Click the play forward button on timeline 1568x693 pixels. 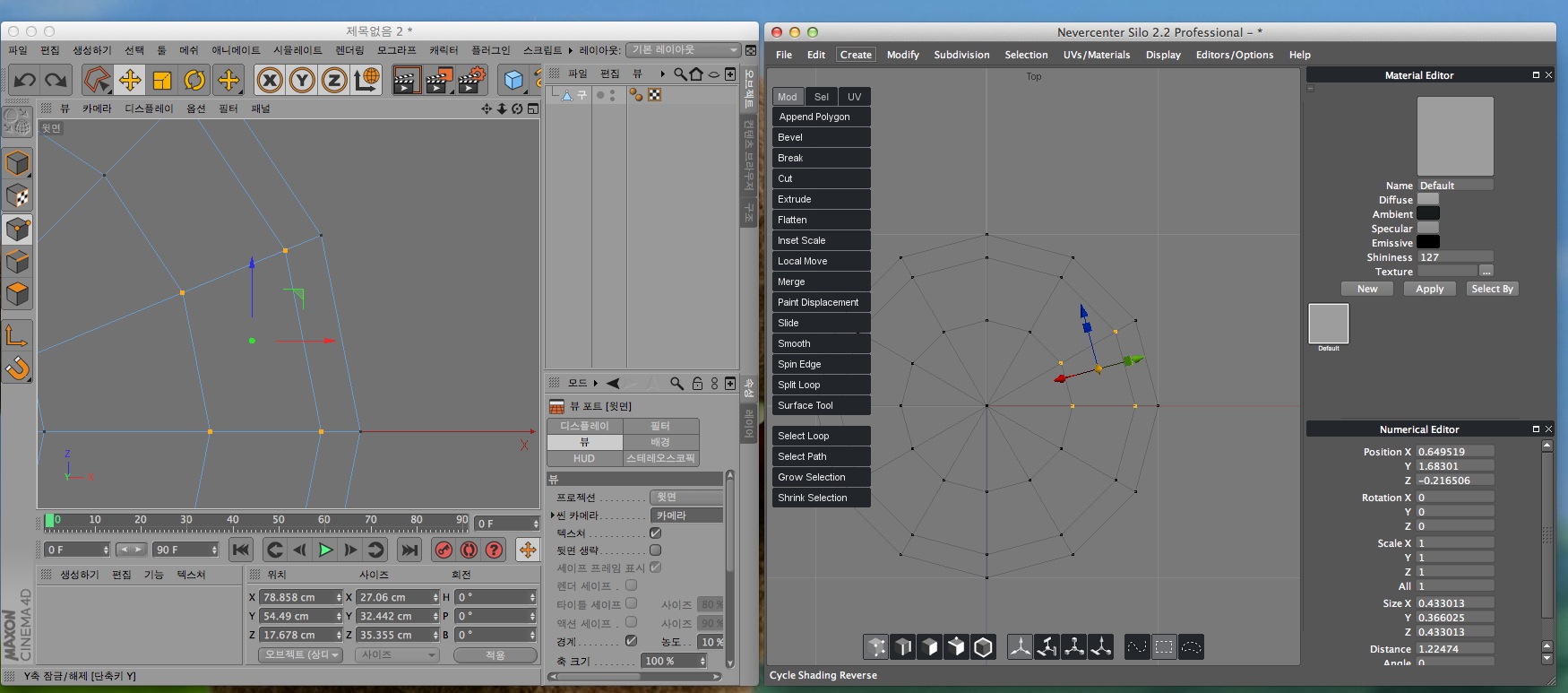325,550
